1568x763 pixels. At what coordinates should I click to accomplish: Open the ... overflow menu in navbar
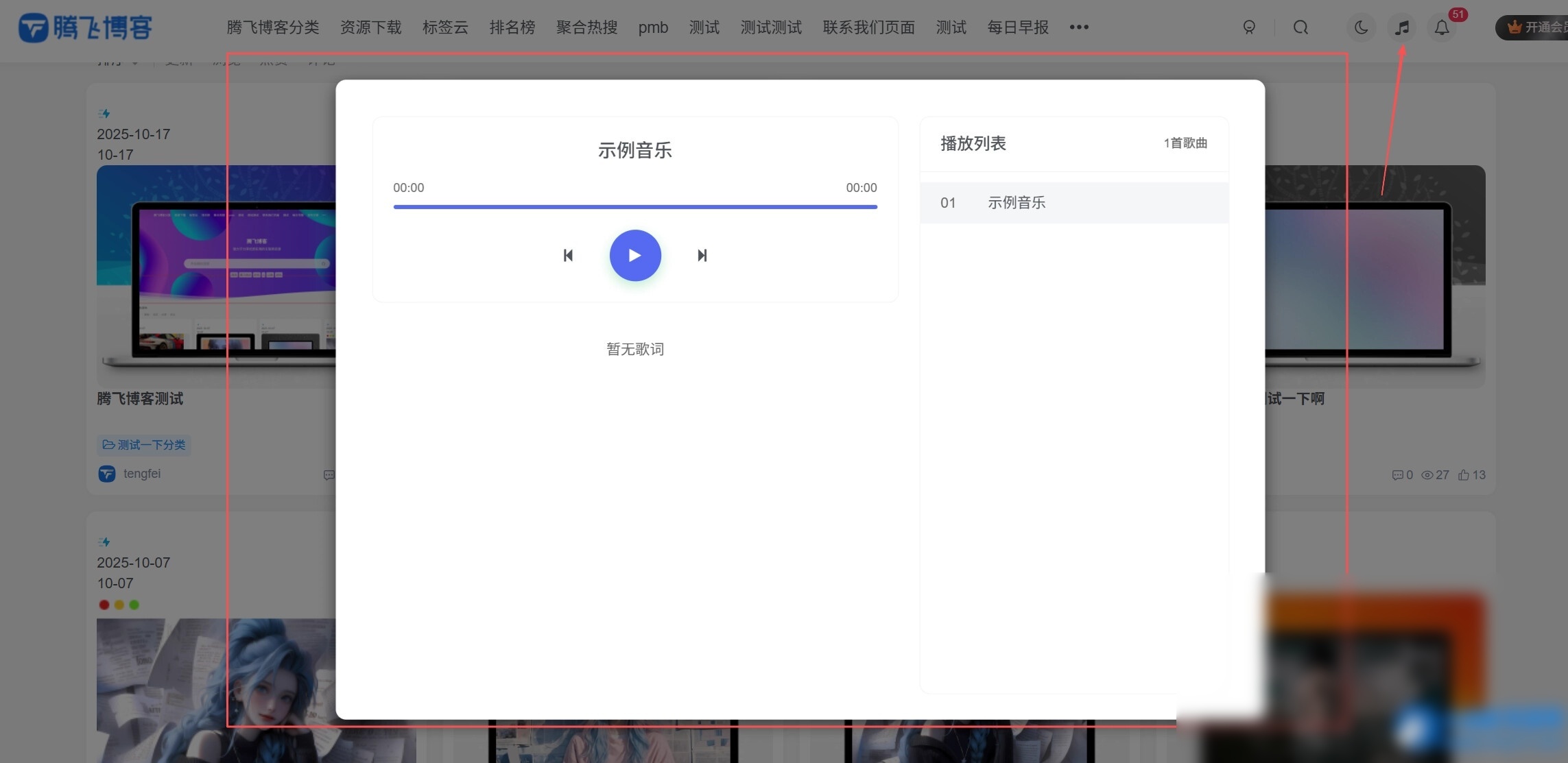[x=1079, y=27]
